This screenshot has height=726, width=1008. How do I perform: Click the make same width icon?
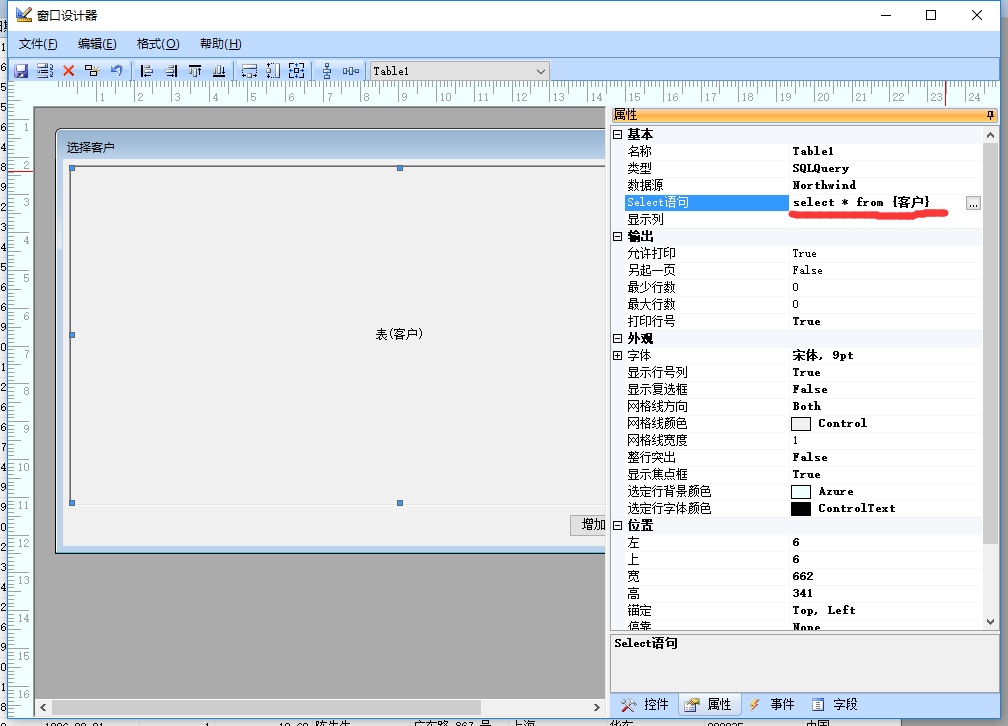pos(250,71)
